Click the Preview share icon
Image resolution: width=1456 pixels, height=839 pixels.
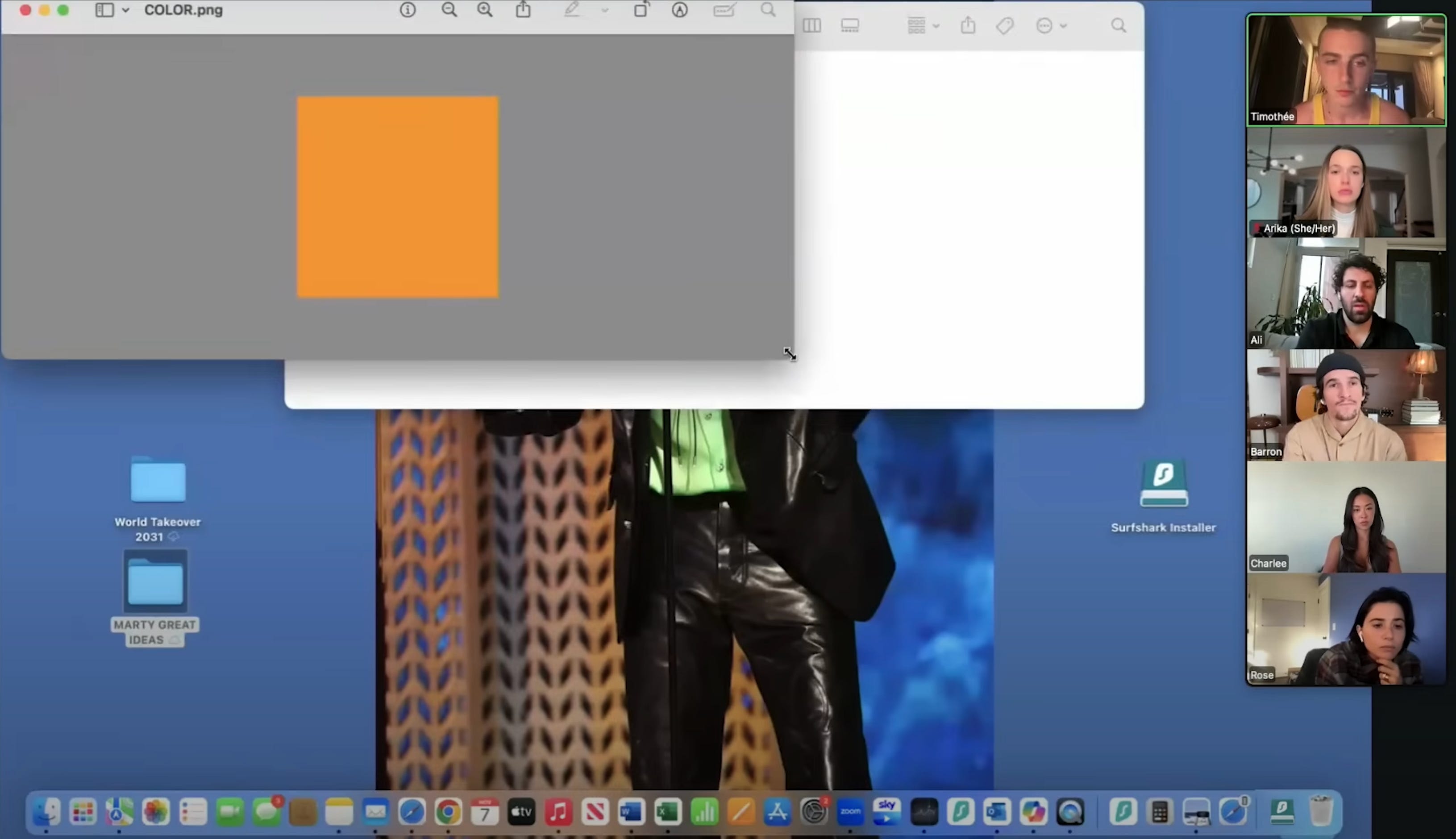coord(523,10)
